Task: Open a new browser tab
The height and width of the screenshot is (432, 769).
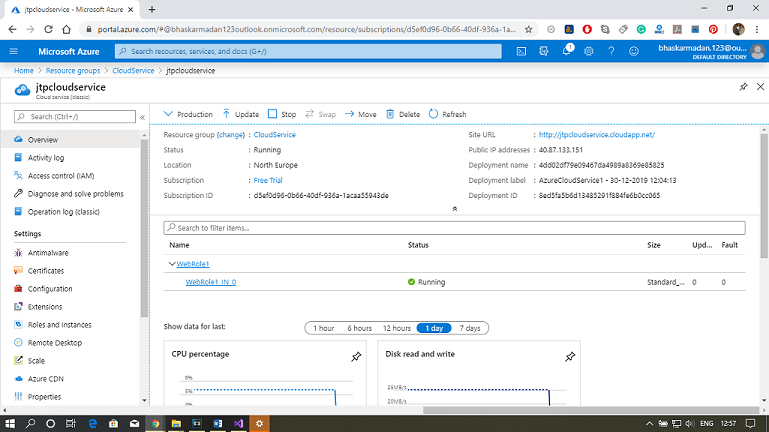Action: click(152, 9)
